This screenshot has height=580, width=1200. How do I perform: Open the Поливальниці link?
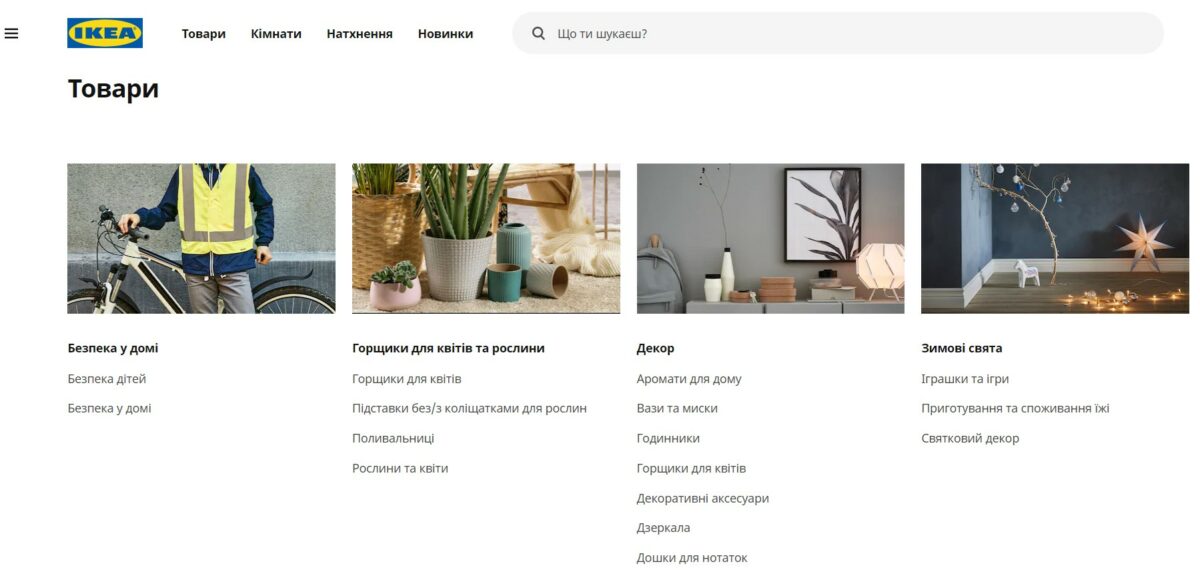[393, 438]
